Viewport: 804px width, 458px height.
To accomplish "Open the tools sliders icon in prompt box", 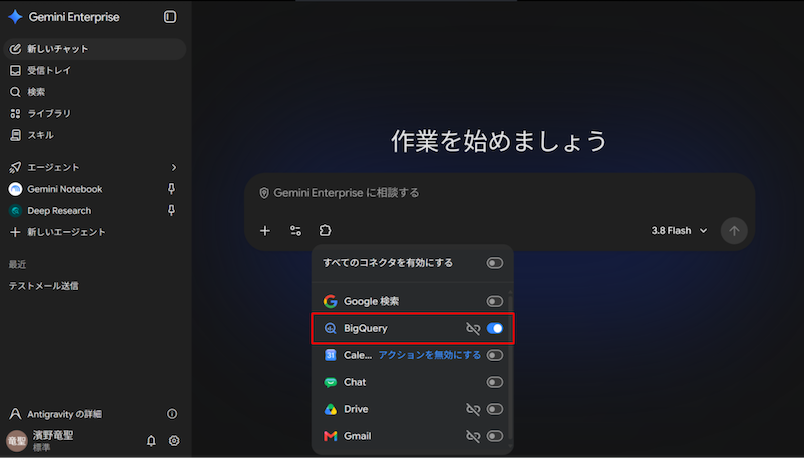I will coord(295,231).
